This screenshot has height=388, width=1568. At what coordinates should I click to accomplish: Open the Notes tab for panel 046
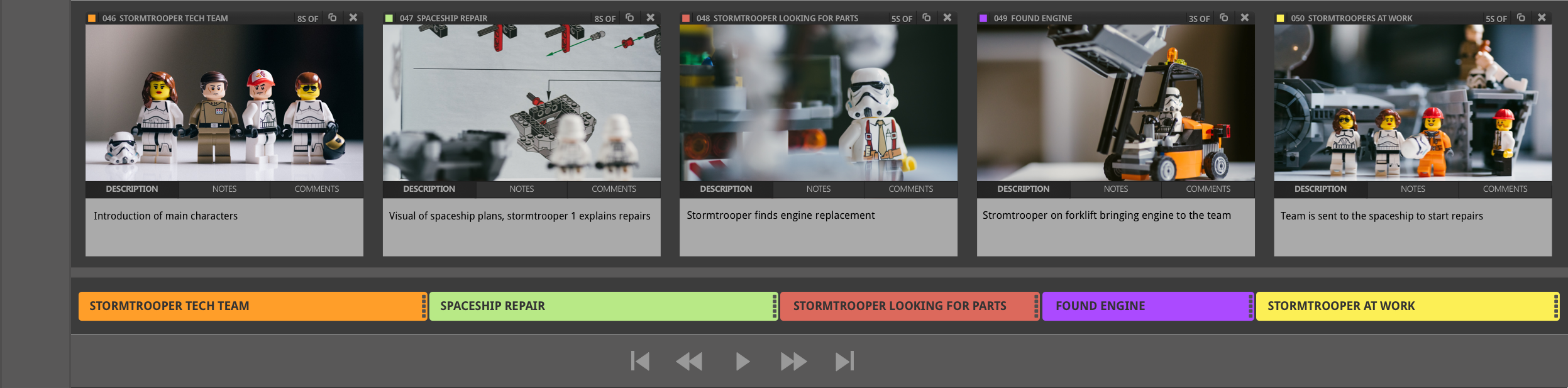224,189
